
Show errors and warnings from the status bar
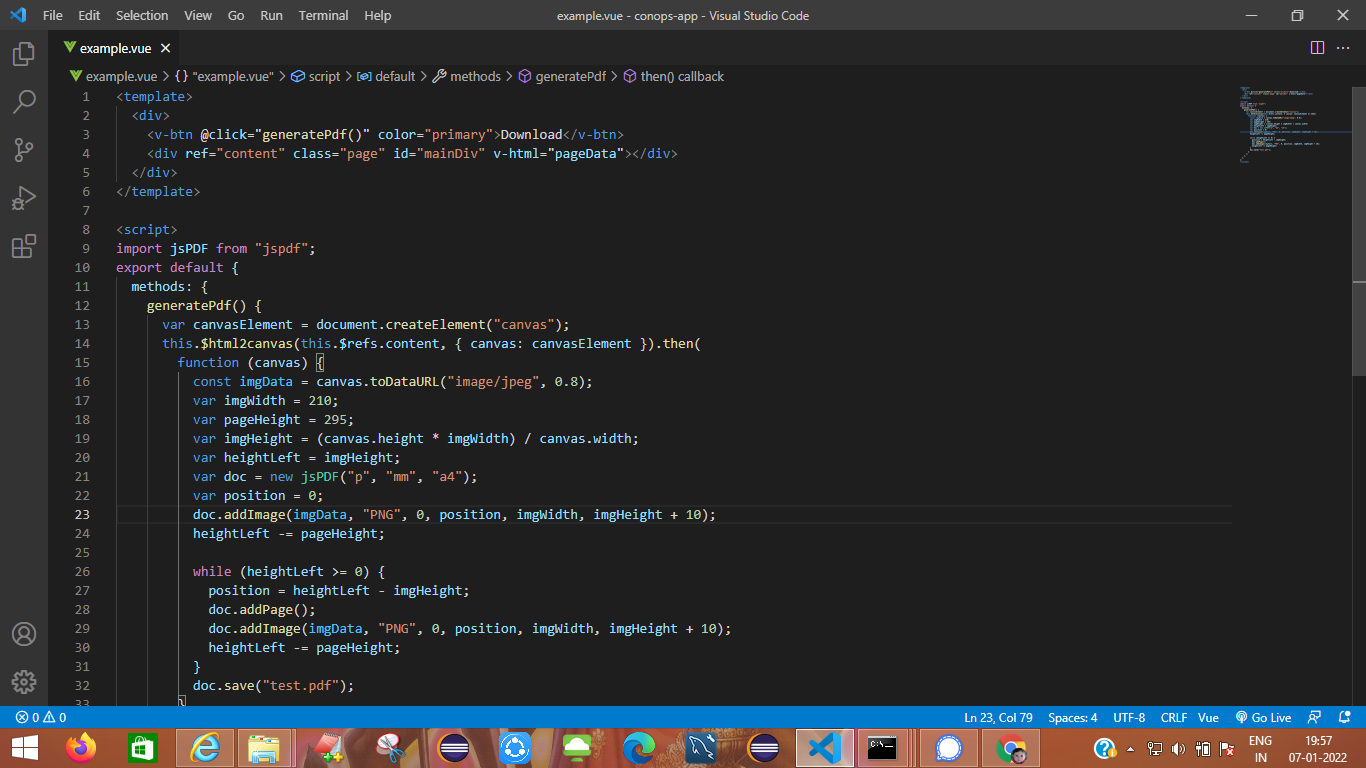(33, 717)
